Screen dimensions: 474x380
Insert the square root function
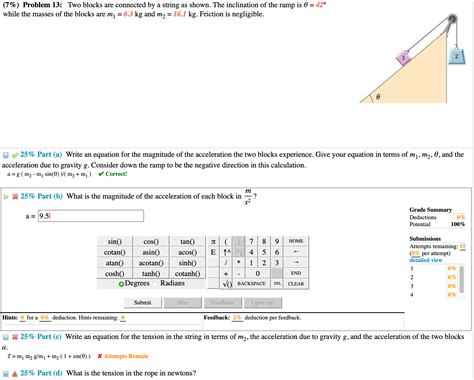tap(226, 284)
